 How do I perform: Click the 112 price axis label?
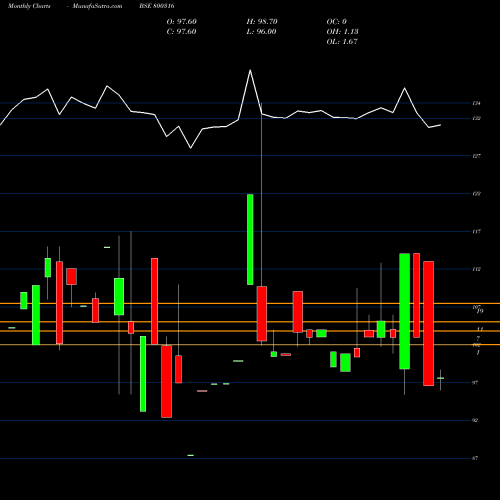477,269
